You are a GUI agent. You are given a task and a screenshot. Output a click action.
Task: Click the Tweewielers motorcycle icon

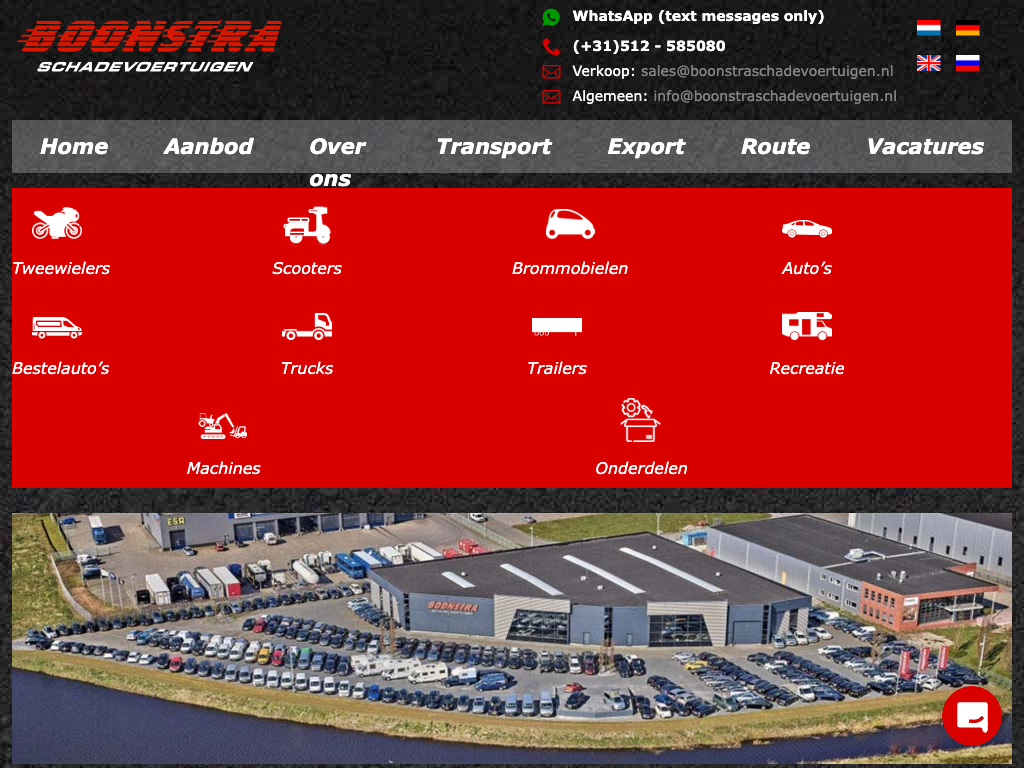[57, 223]
